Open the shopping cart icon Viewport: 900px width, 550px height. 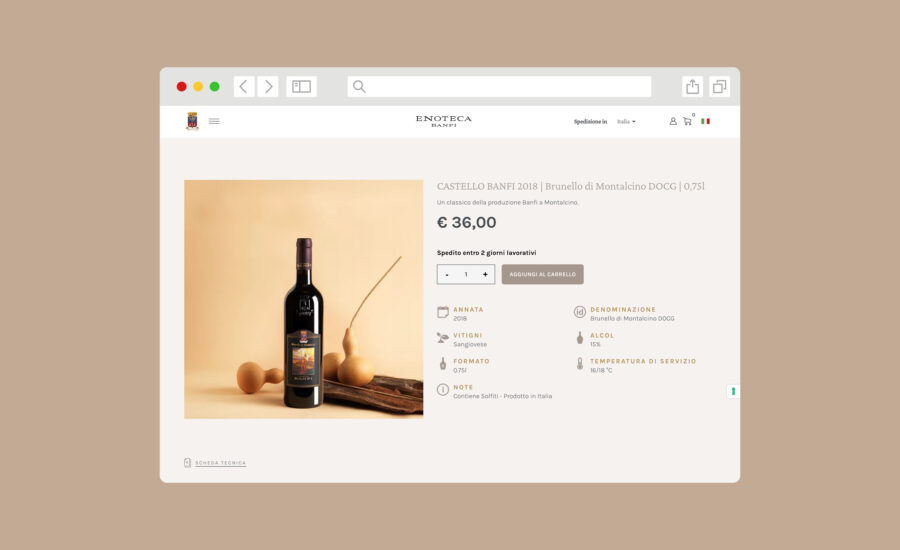pyautogui.click(x=687, y=121)
